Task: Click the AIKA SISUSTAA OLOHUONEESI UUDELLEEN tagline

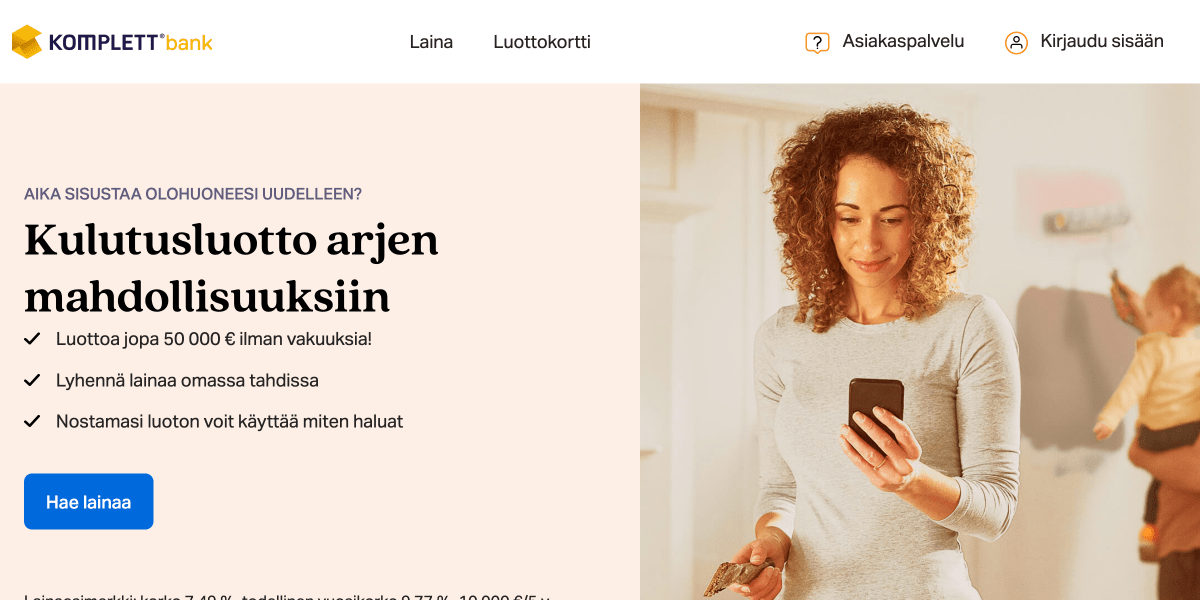Action: [x=193, y=194]
